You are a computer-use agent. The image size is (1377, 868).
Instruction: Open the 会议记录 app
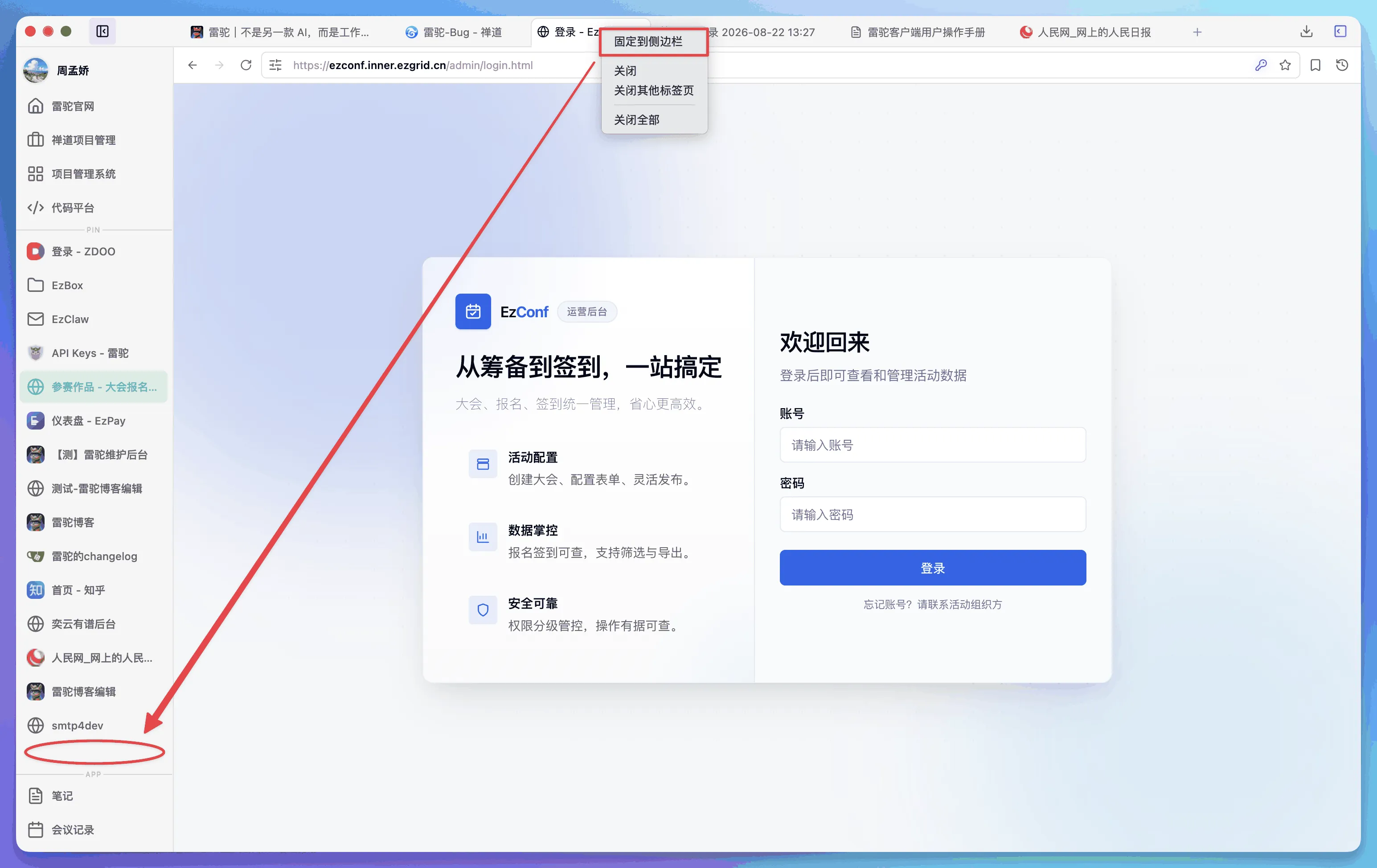point(94,830)
